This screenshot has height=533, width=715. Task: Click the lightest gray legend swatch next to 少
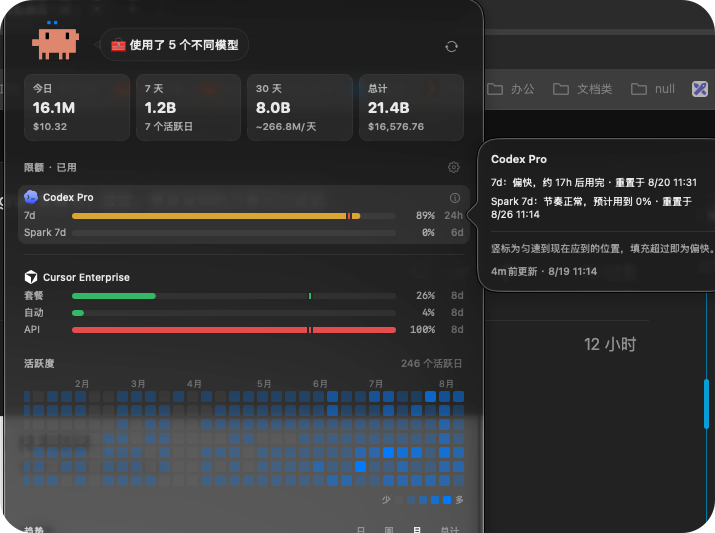point(399,500)
